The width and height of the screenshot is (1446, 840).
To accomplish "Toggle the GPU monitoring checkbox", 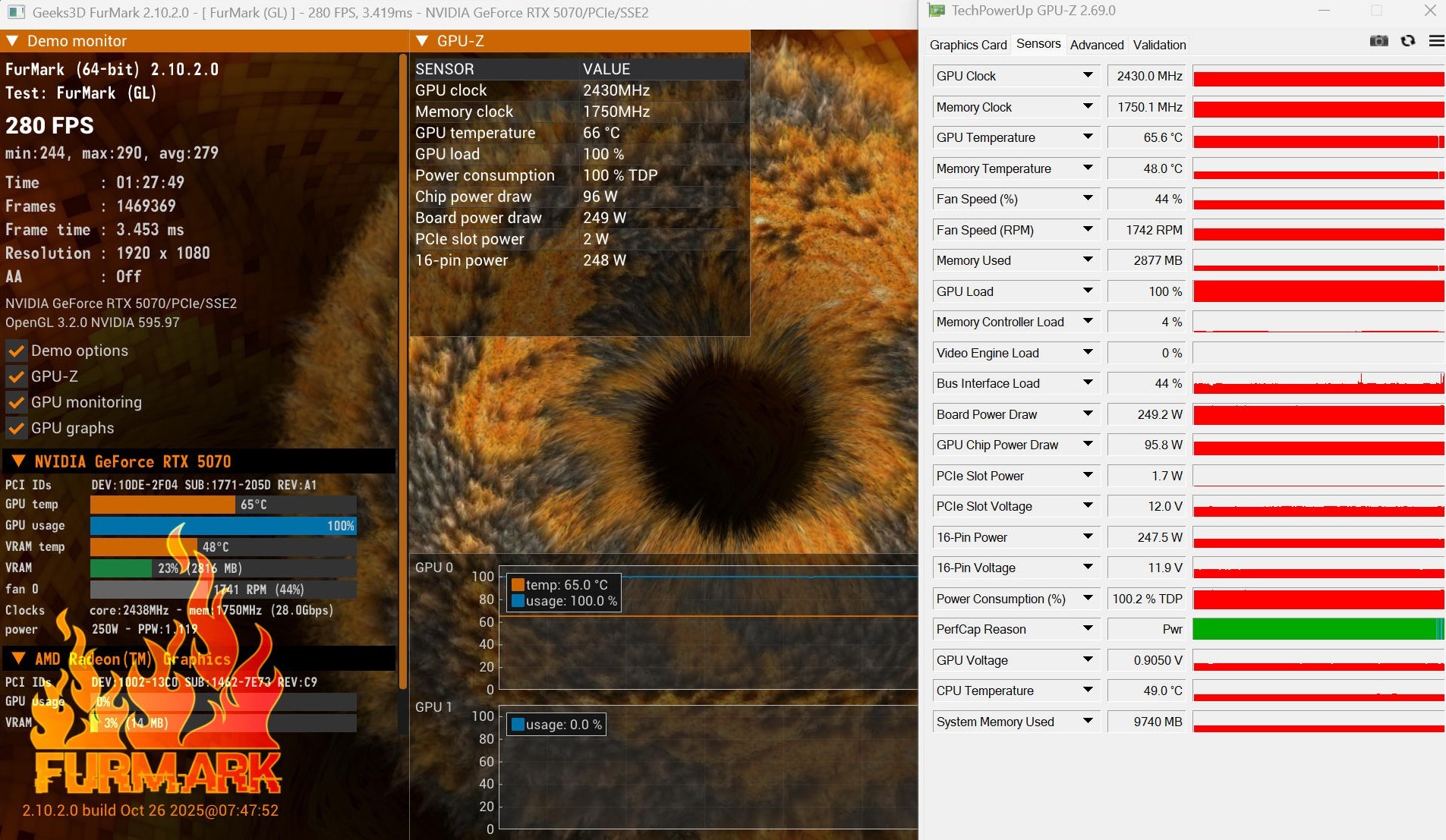I will point(16,403).
